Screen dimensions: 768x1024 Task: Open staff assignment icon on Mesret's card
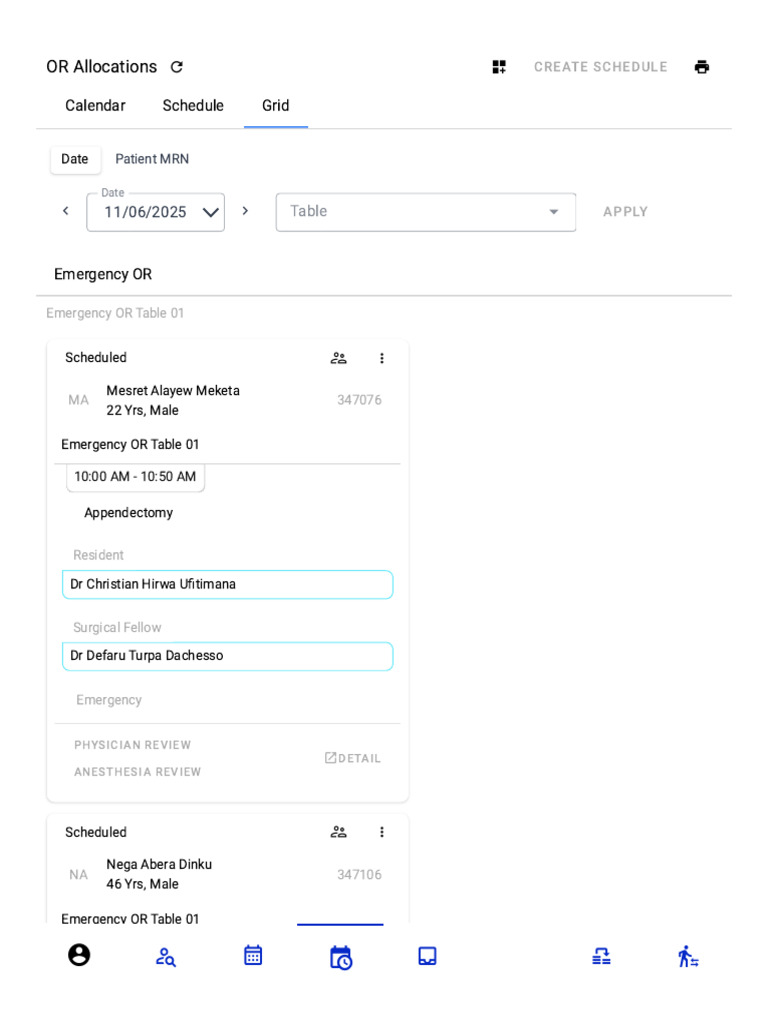[x=339, y=358]
